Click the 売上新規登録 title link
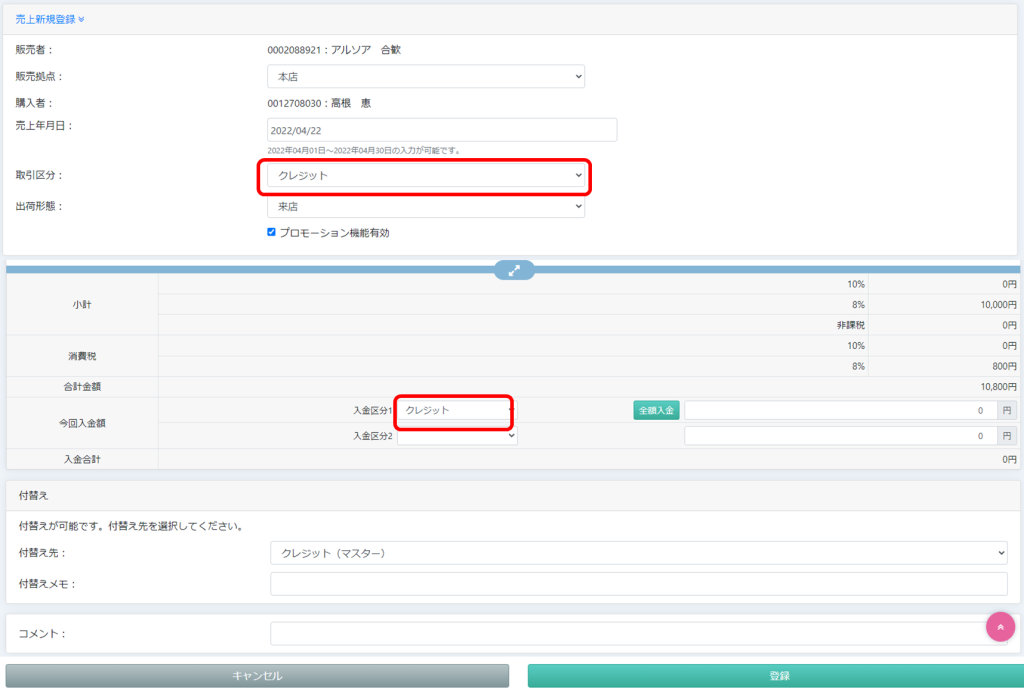Viewport: 1024px width, 692px height. coord(45,19)
